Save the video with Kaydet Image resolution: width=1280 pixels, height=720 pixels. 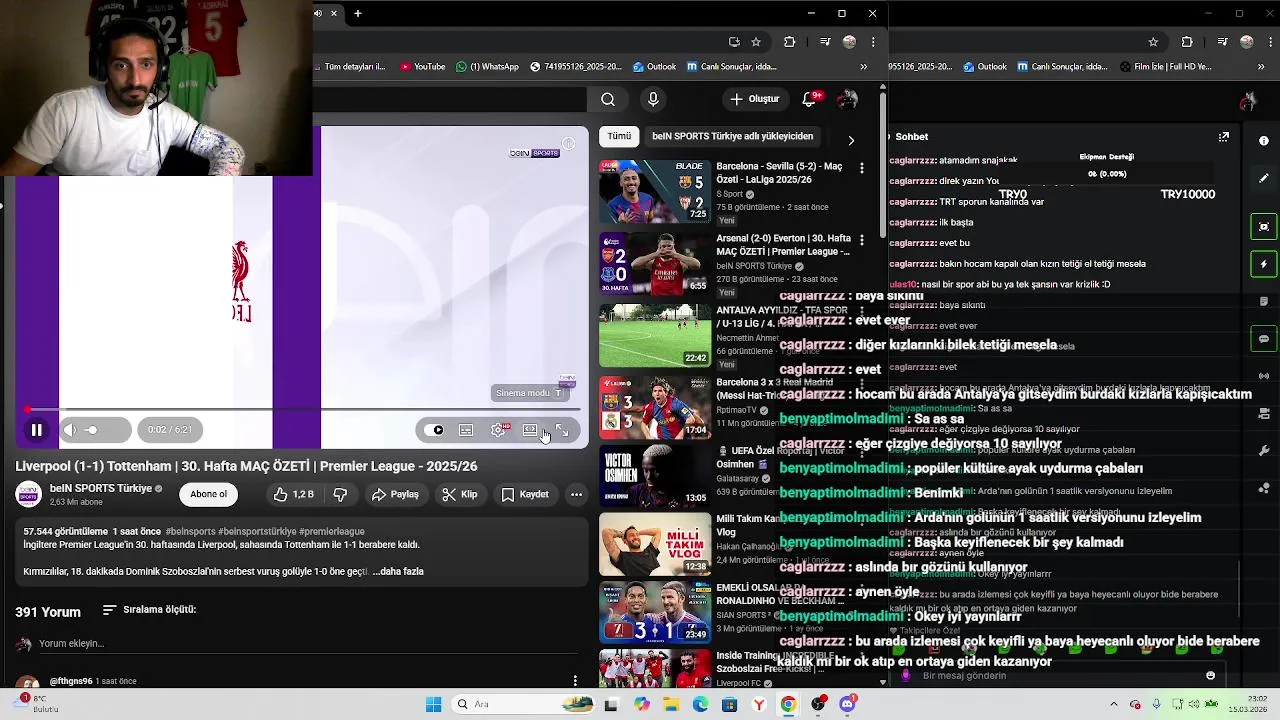(525, 494)
